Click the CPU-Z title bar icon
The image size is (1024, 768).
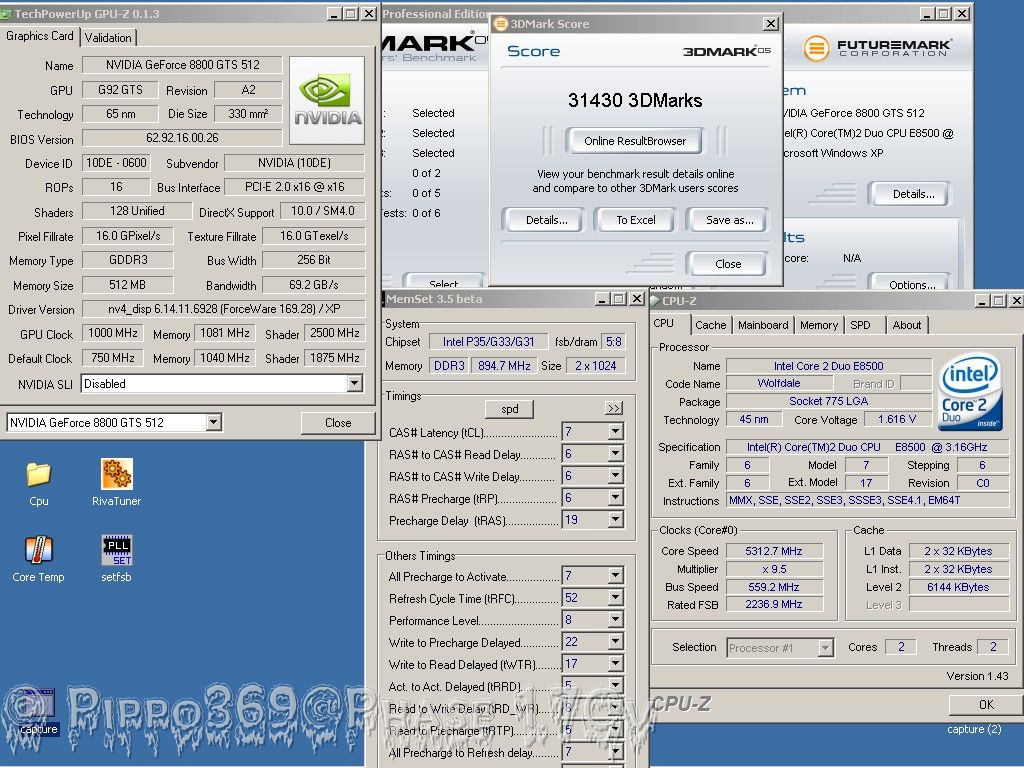click(x=655, y=300)
